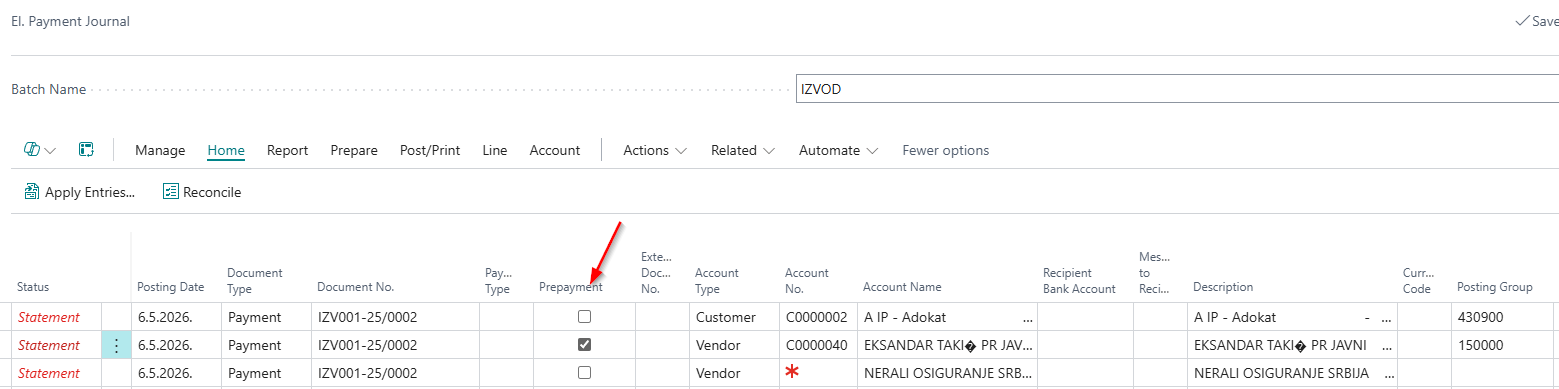Viewport: 1559px width, 389px height.
Task: Select account number C0000040 cell
Action: coord(817,345)
